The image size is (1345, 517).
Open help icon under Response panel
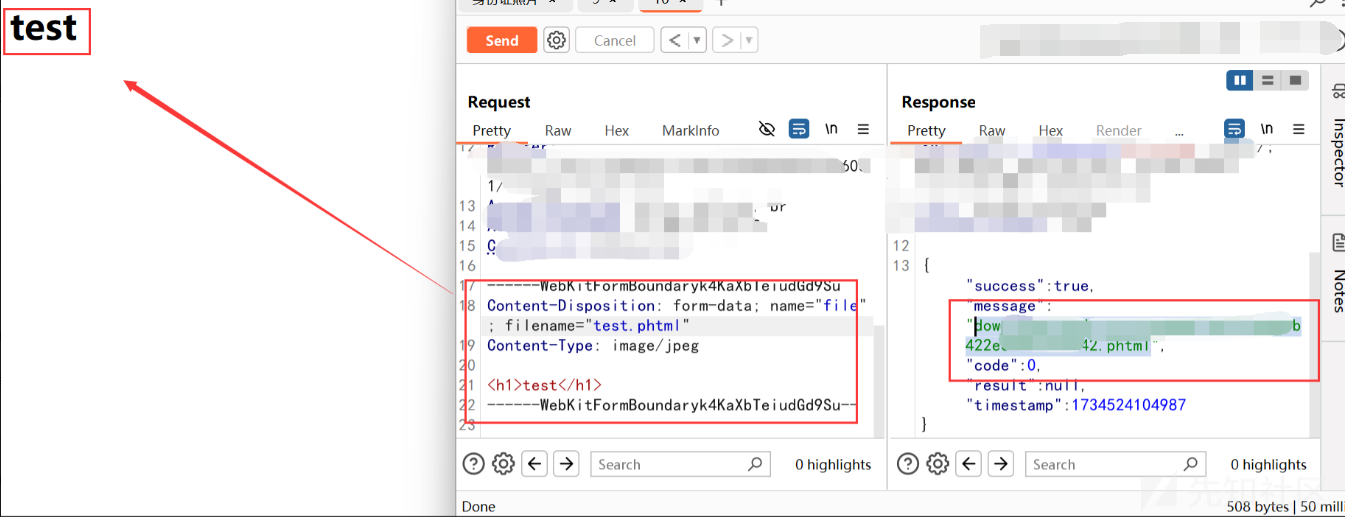tap(908, 464)
